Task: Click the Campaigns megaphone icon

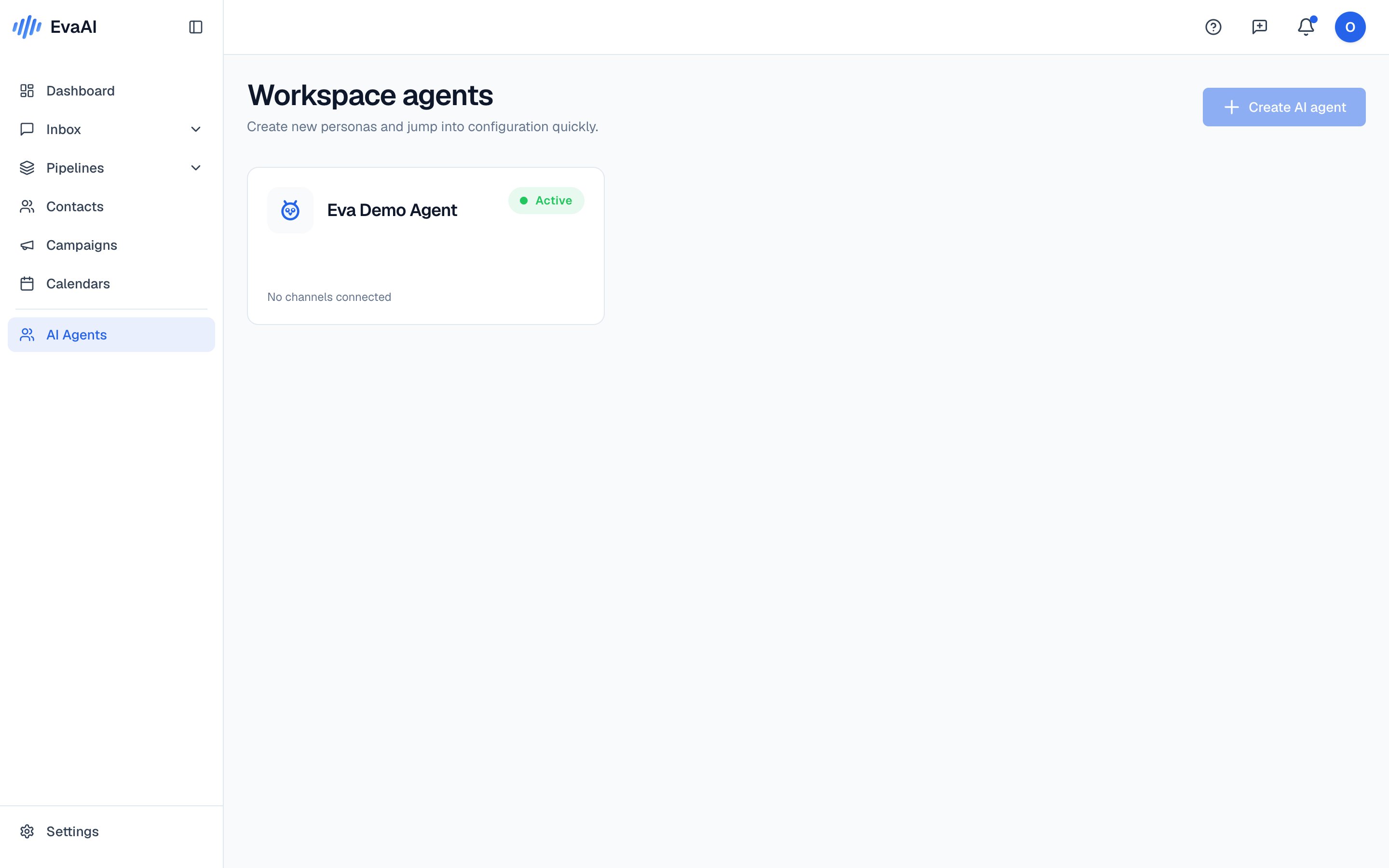Action: point(27,245)
